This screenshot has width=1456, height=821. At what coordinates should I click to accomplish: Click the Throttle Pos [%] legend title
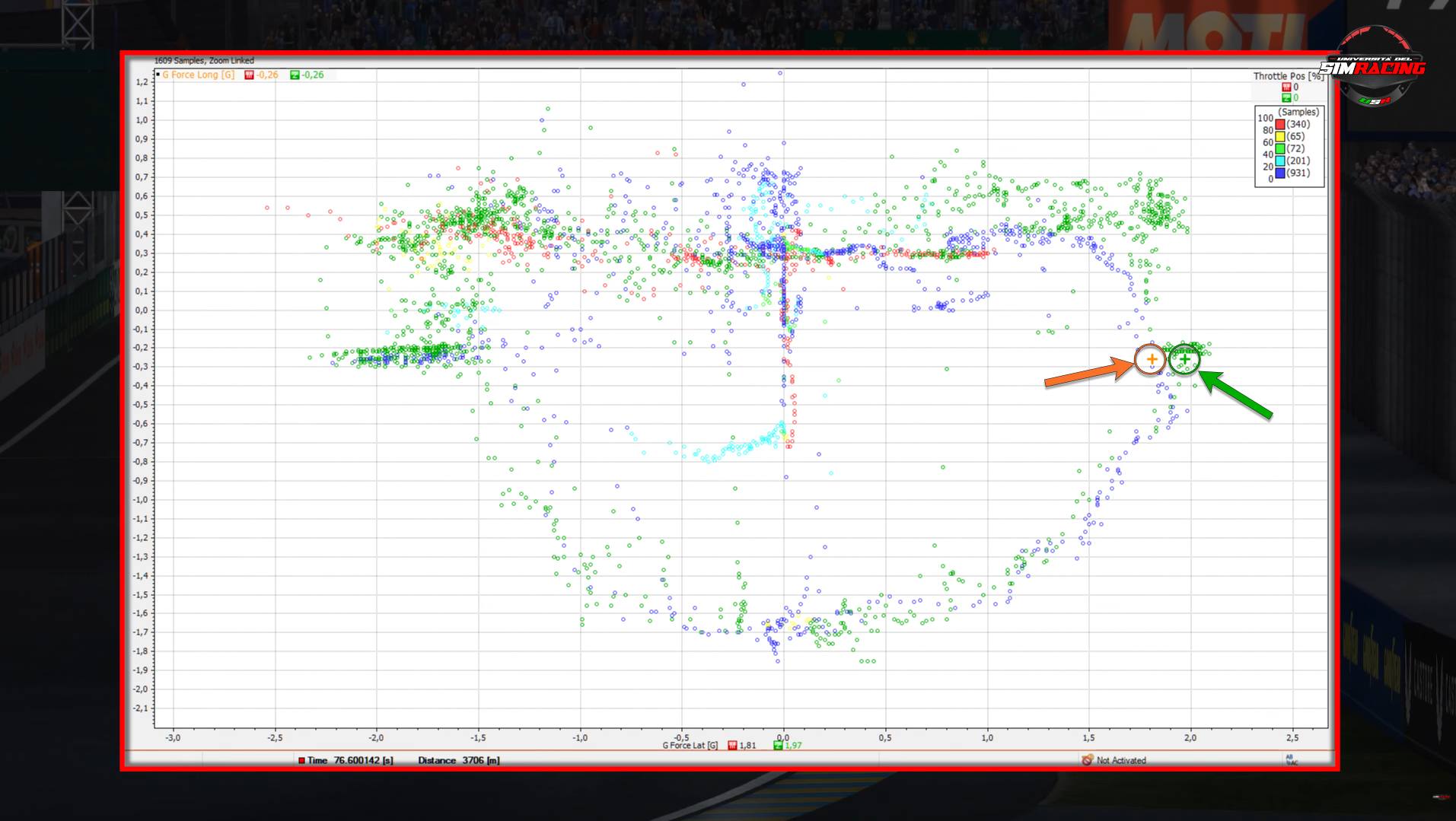(x=1286, y=76)
